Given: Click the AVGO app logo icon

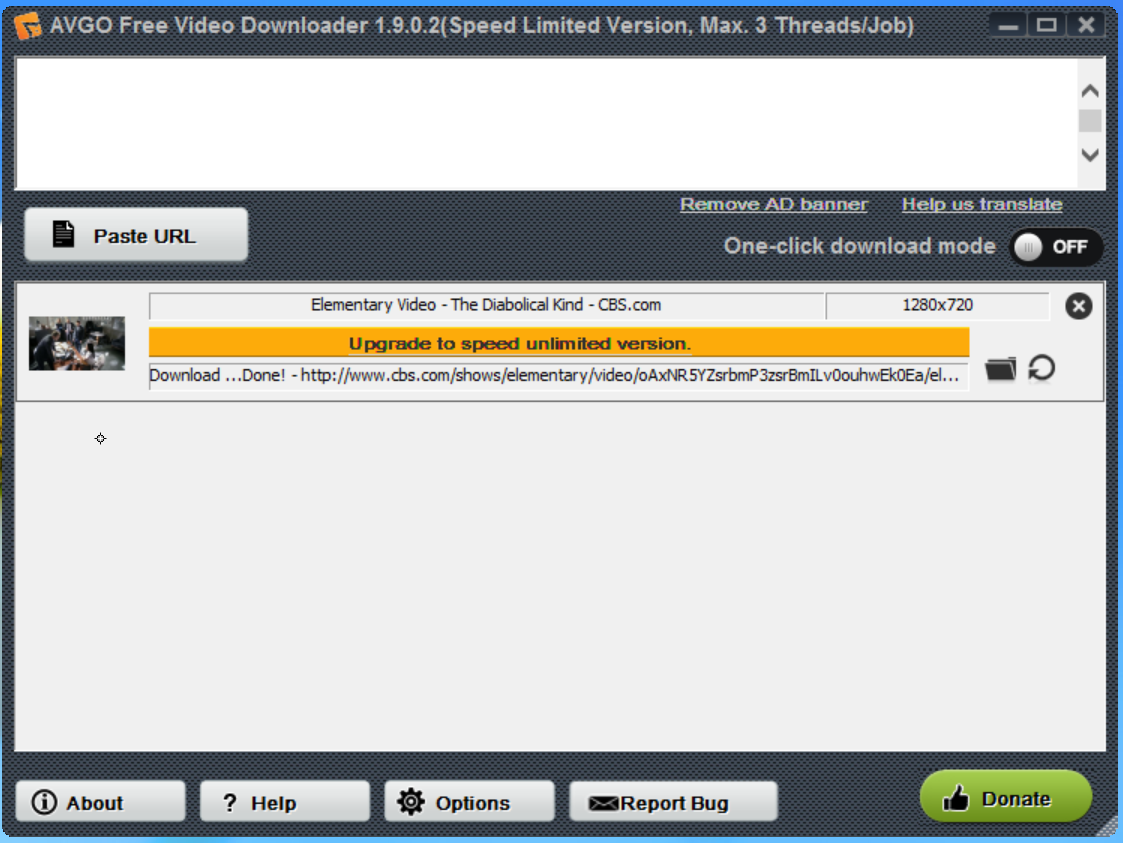Looking at the screenshot, I should tap(28, 26).
